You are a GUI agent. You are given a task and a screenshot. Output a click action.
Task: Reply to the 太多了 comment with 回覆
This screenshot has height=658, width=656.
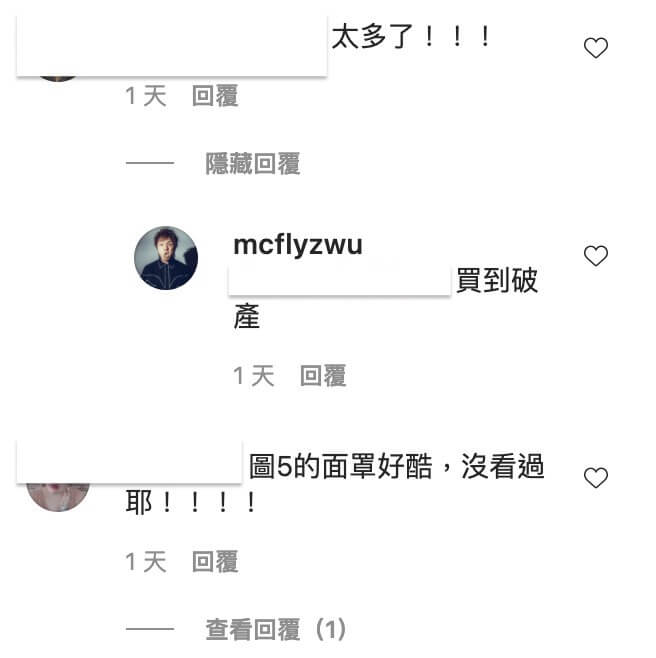[215, 96]
